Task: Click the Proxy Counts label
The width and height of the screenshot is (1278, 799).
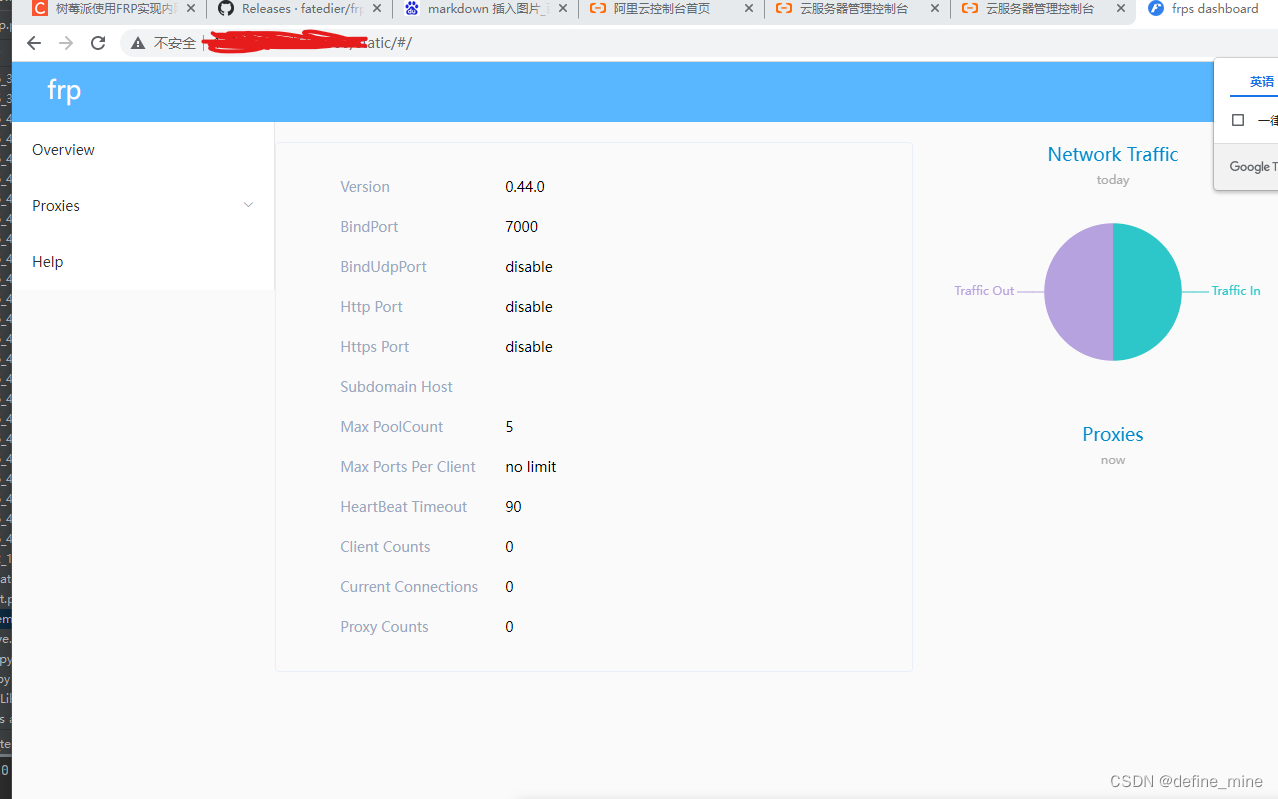Action: coord(384,627)
